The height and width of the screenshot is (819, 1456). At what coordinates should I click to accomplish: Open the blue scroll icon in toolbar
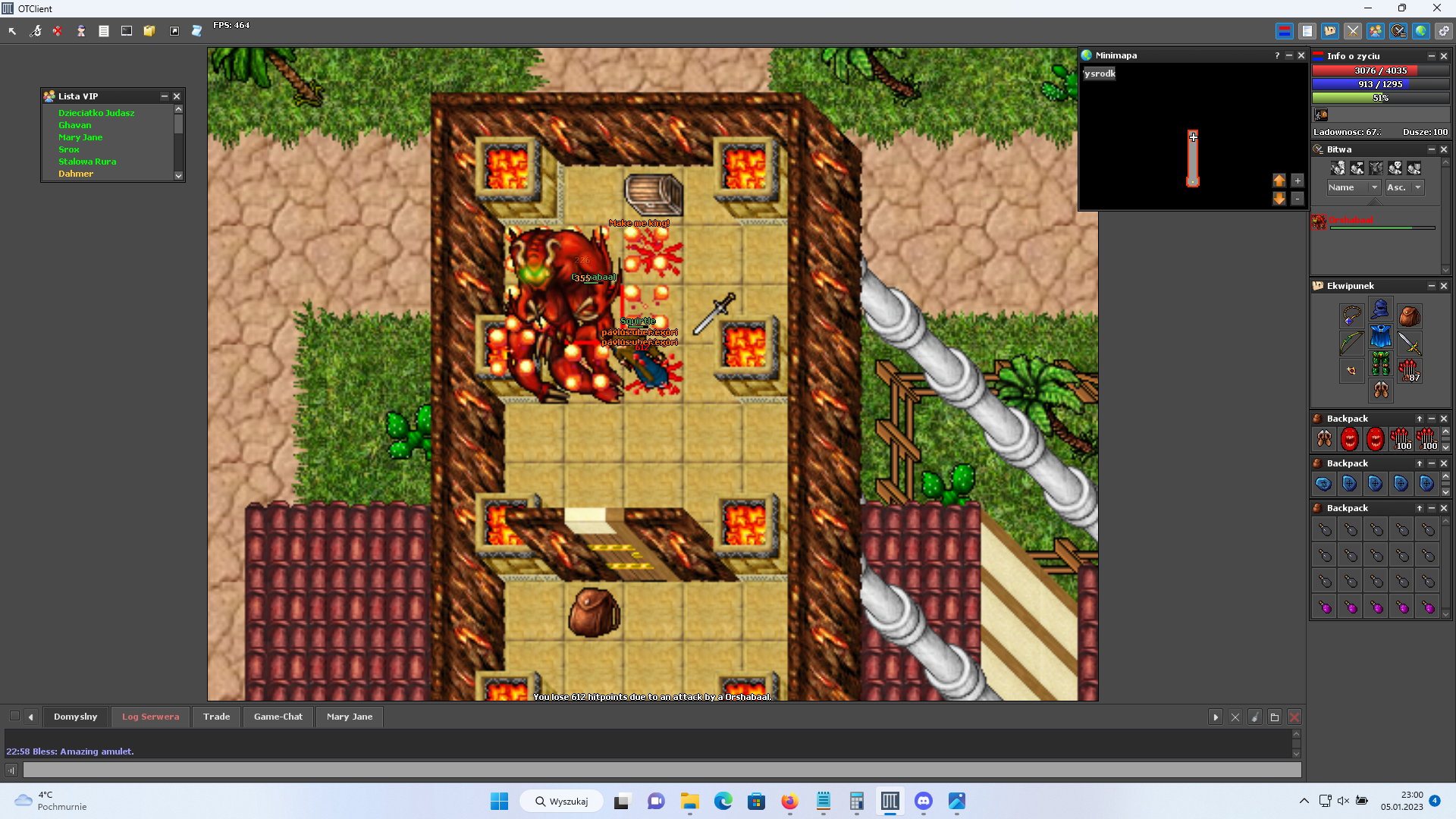pos(196,31)
